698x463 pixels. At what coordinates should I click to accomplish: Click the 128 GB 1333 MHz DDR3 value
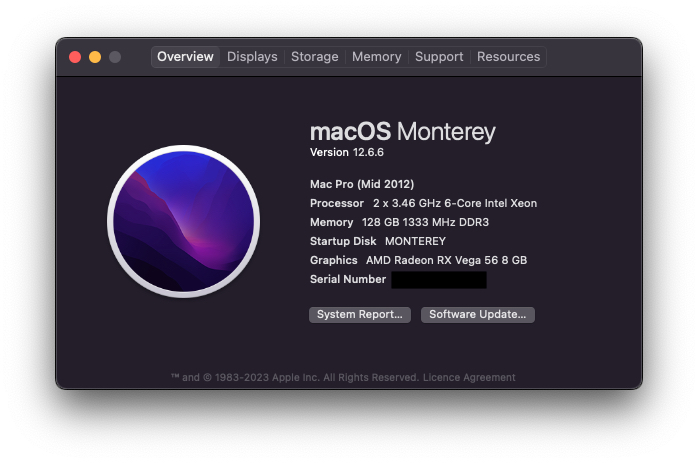[425, 222]
